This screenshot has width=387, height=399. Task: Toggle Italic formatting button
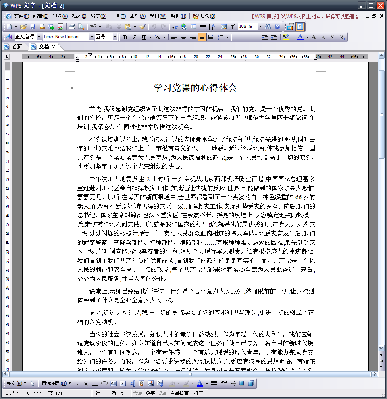(x=134, y=37)
